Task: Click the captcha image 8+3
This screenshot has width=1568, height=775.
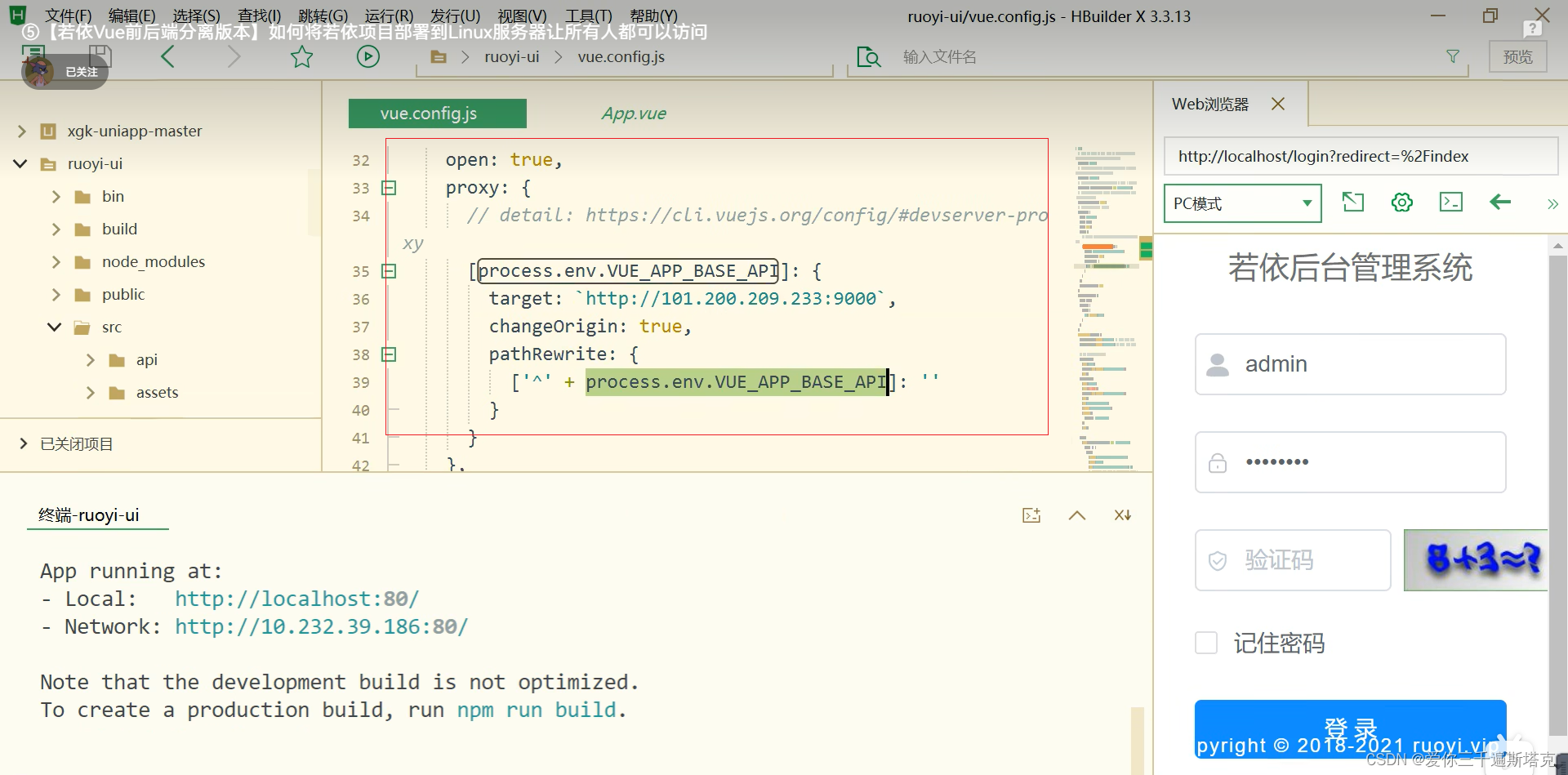Action: coord(1476,559)
